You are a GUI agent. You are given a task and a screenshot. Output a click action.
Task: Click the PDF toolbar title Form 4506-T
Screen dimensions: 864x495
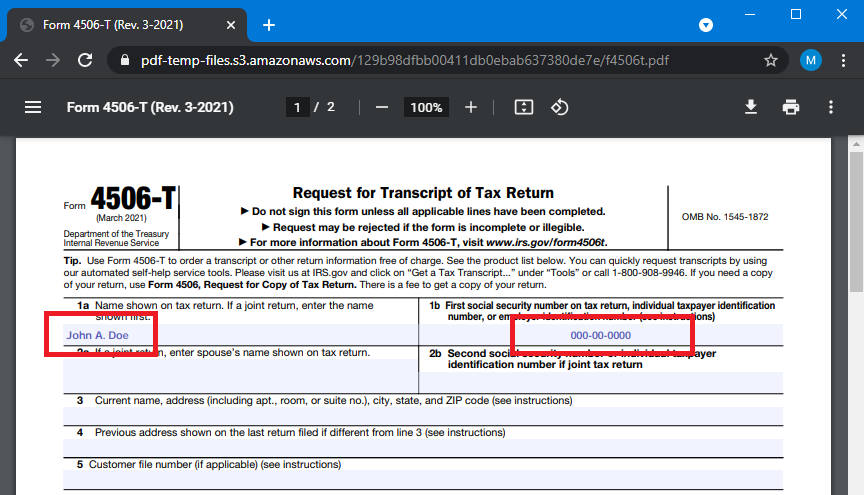pyautogui.click(x=150, y=107)
